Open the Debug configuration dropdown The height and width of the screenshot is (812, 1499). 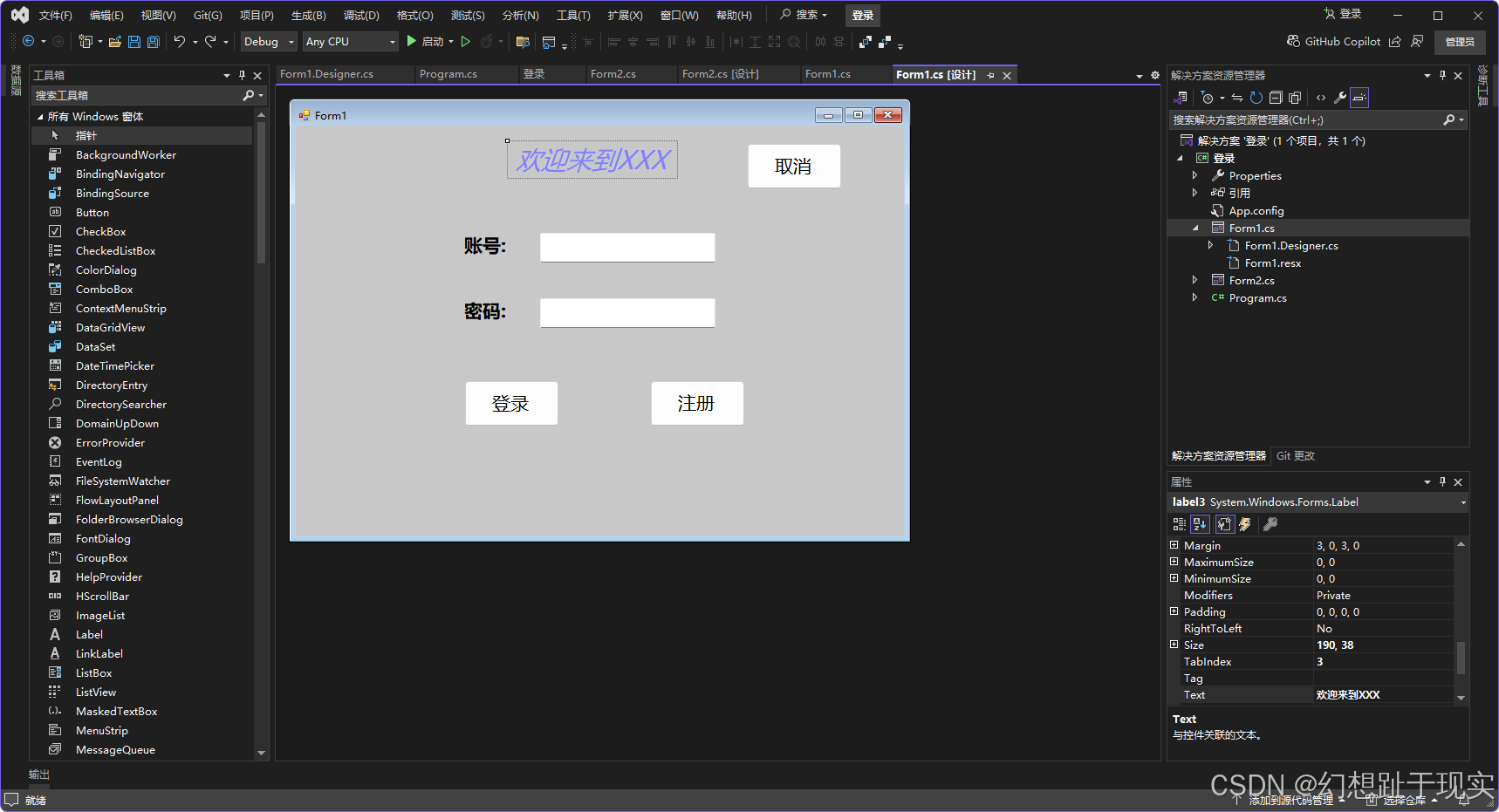click(269, 41)
